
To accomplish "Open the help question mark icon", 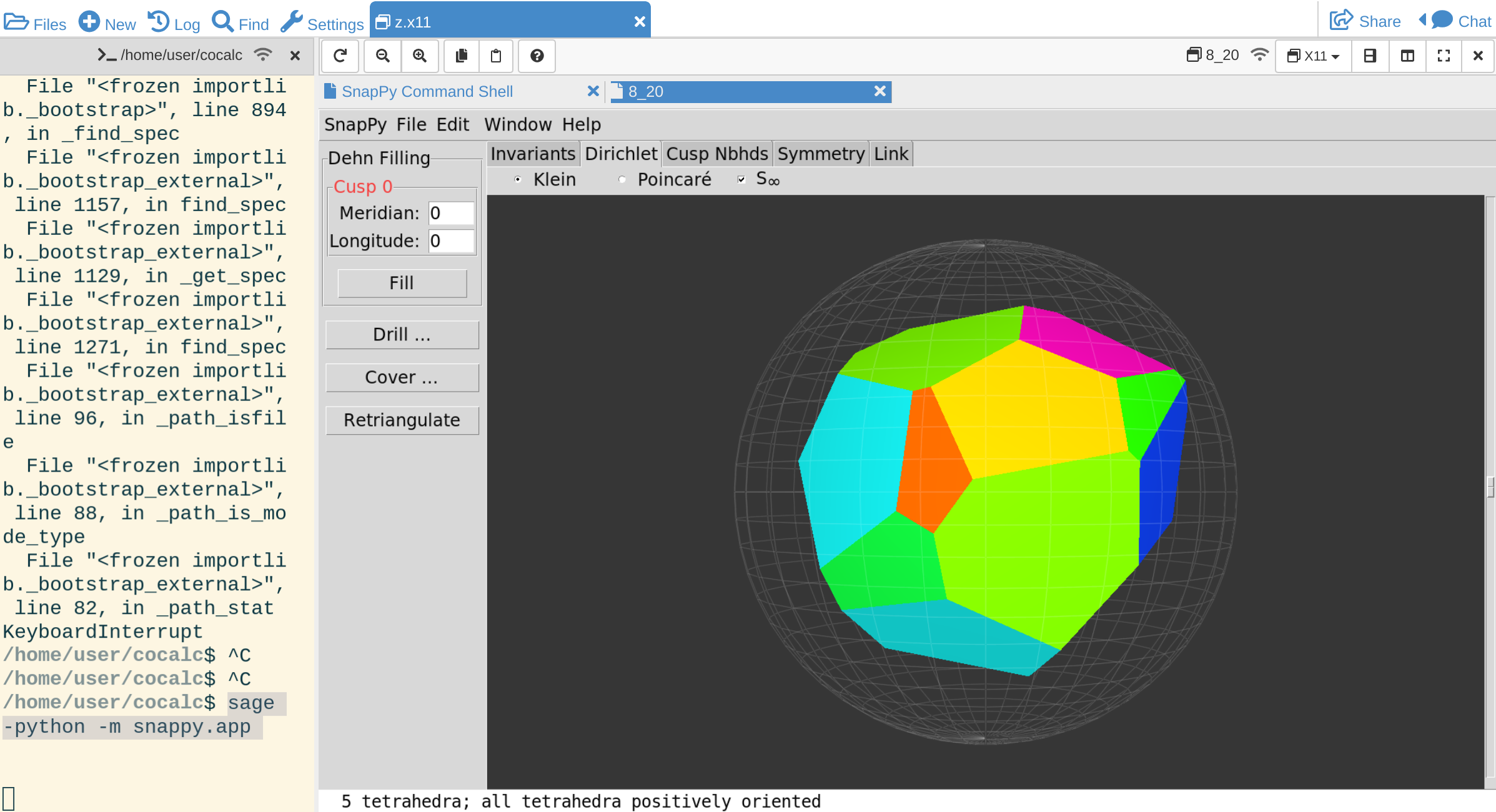I will tap(537, 56).
